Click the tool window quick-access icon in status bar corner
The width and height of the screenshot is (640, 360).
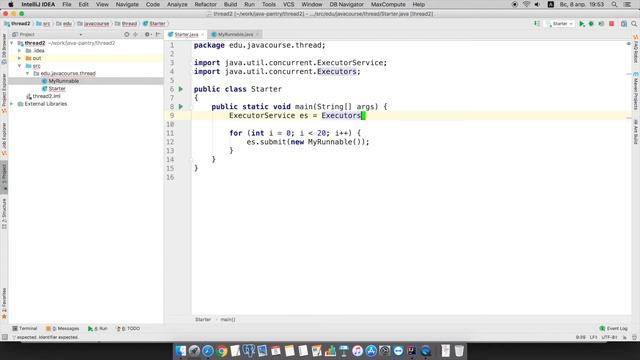click(x=4, y=338)
